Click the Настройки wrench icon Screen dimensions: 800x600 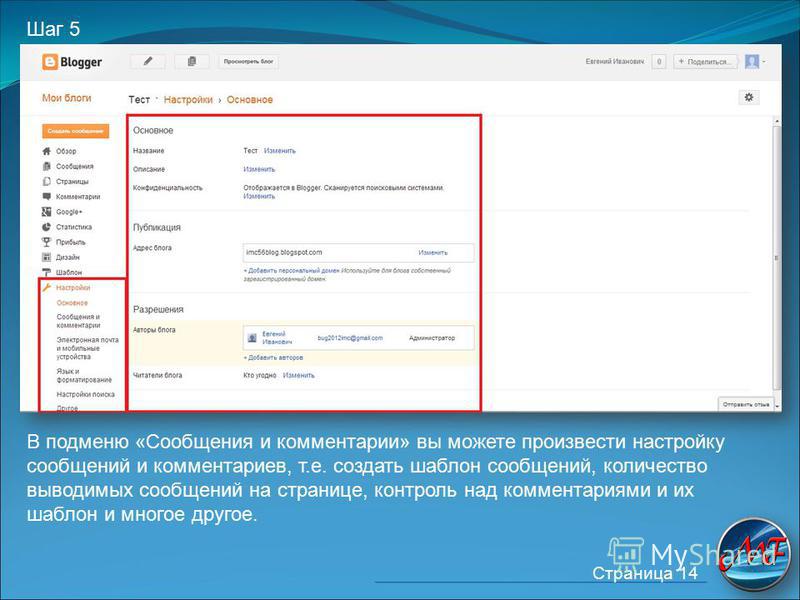tap(46, 287)
